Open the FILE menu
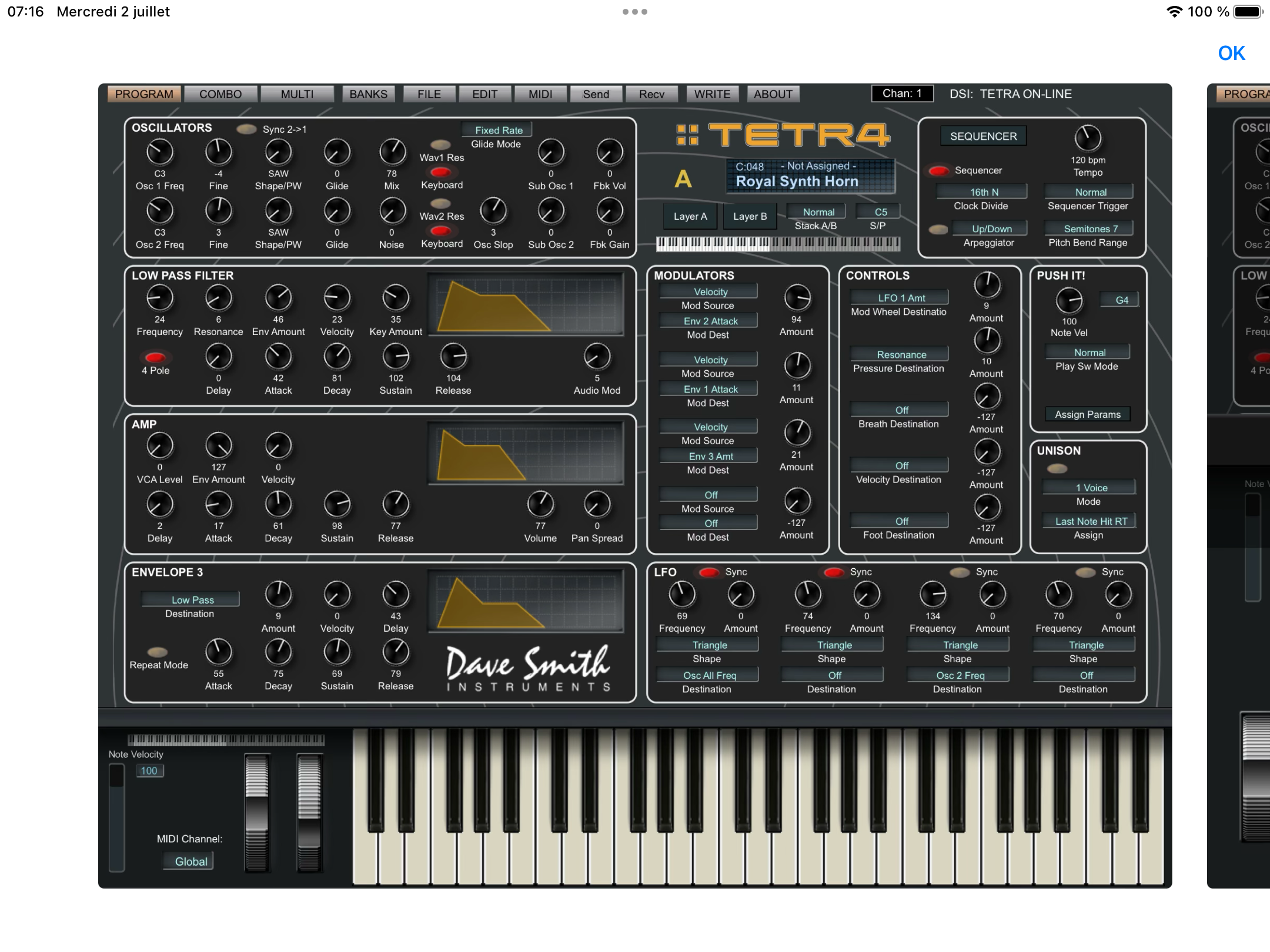The image size is (1270, 952). [429, 94]
